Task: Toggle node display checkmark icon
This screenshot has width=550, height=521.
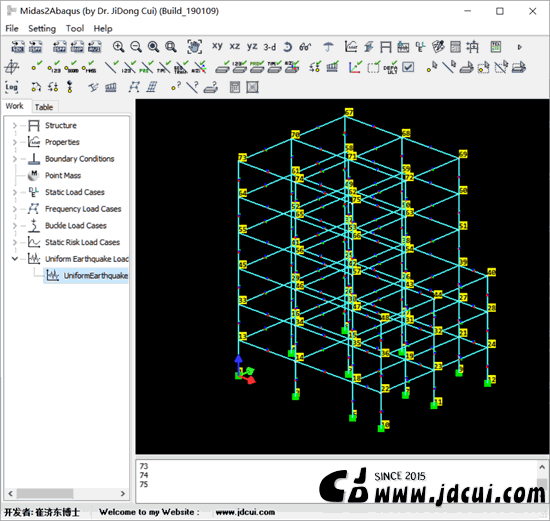Action: pyautogui.click(x=36, y=67)
